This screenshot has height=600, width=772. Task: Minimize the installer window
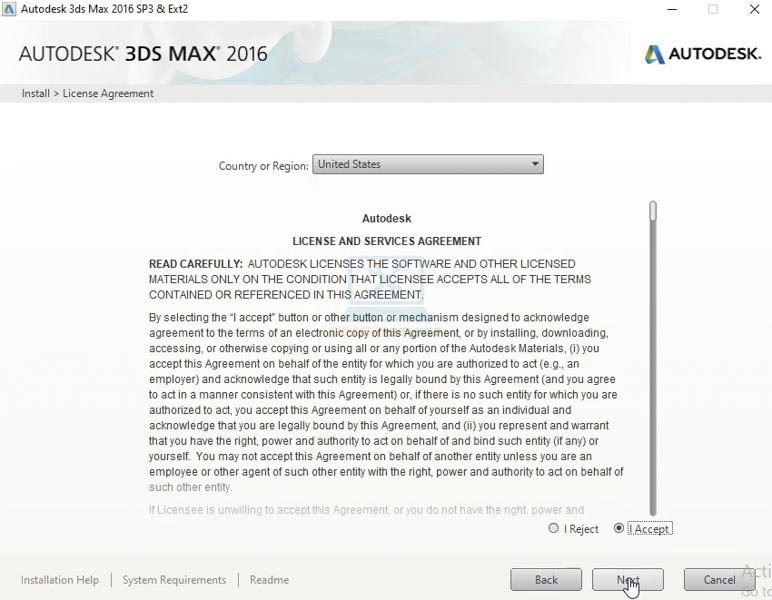coord(670,9)
